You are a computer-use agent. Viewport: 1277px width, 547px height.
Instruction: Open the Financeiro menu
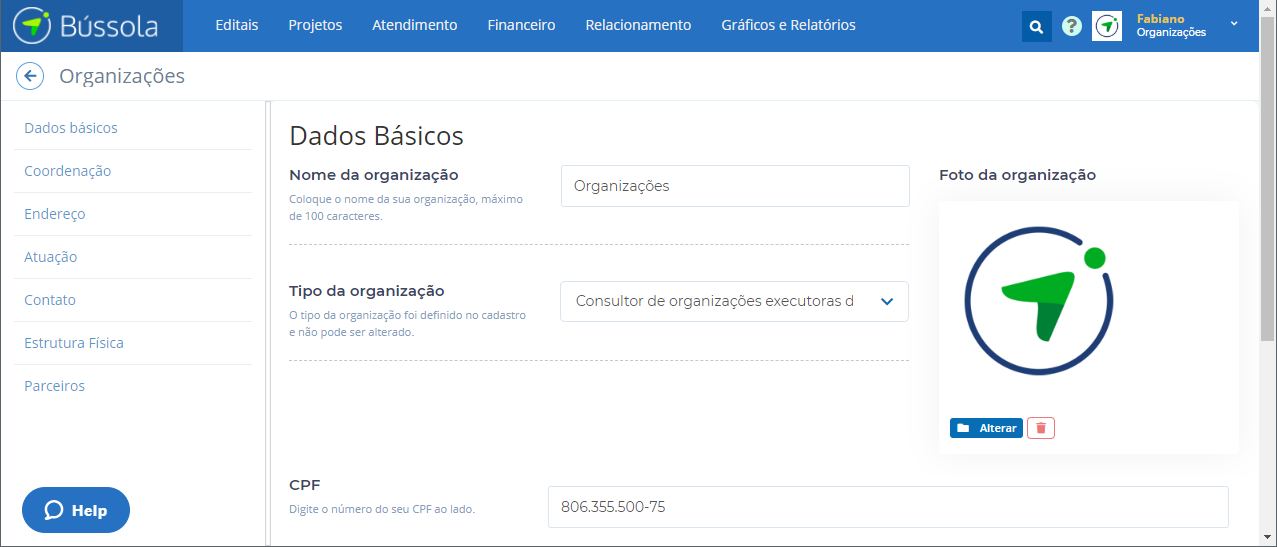pos(522,26)
